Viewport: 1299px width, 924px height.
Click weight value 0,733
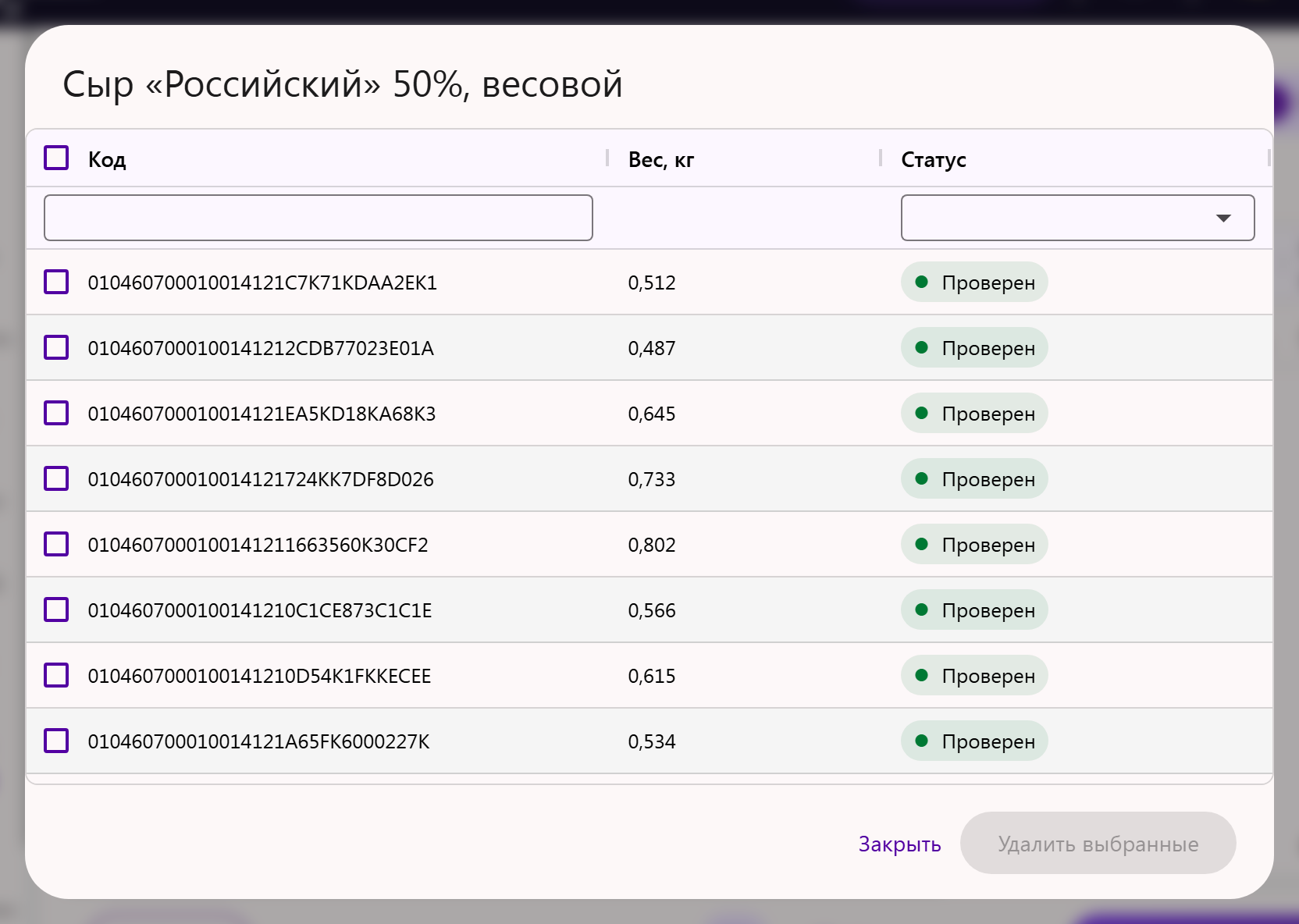click(652, 479)
